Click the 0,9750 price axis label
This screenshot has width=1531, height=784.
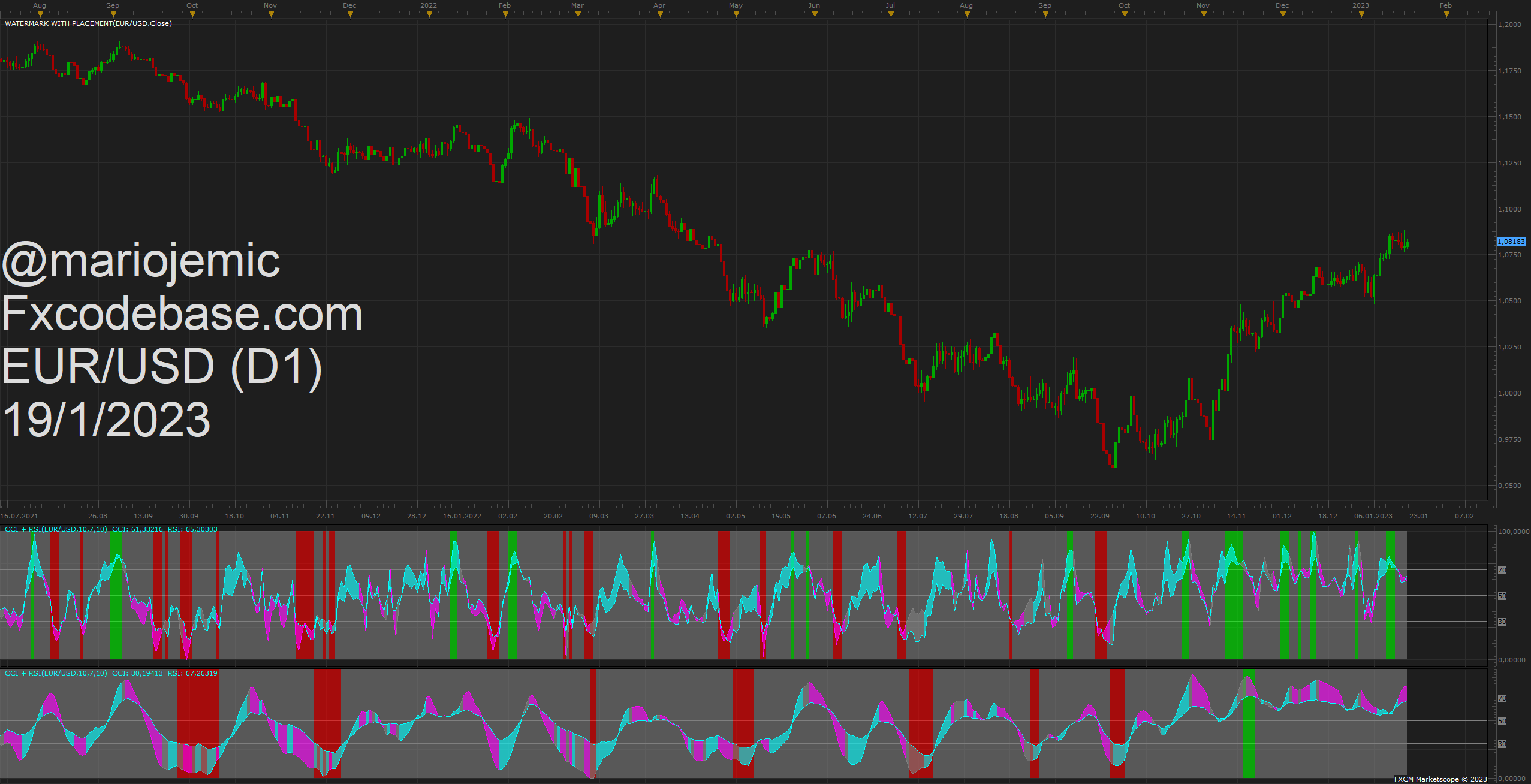1509,439
